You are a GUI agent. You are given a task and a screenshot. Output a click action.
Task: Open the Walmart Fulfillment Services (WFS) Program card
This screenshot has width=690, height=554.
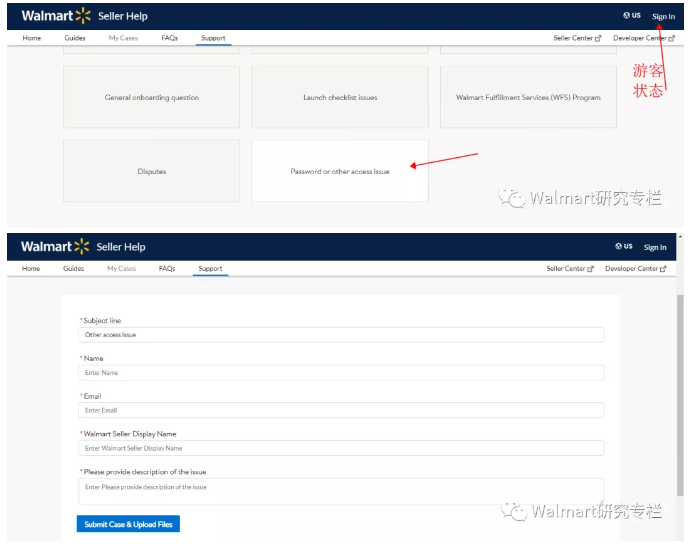tap(528, 98)
